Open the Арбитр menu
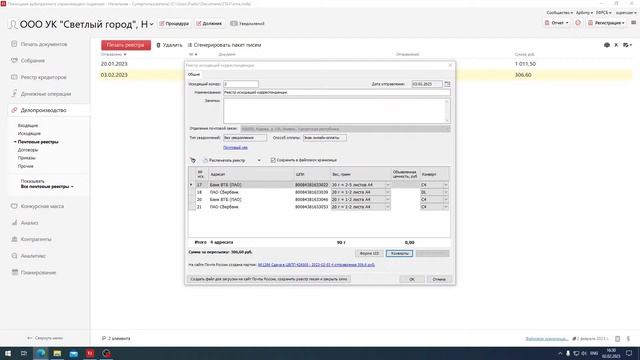This screenshot has width=640, height=360. click(x=584, y=13)
